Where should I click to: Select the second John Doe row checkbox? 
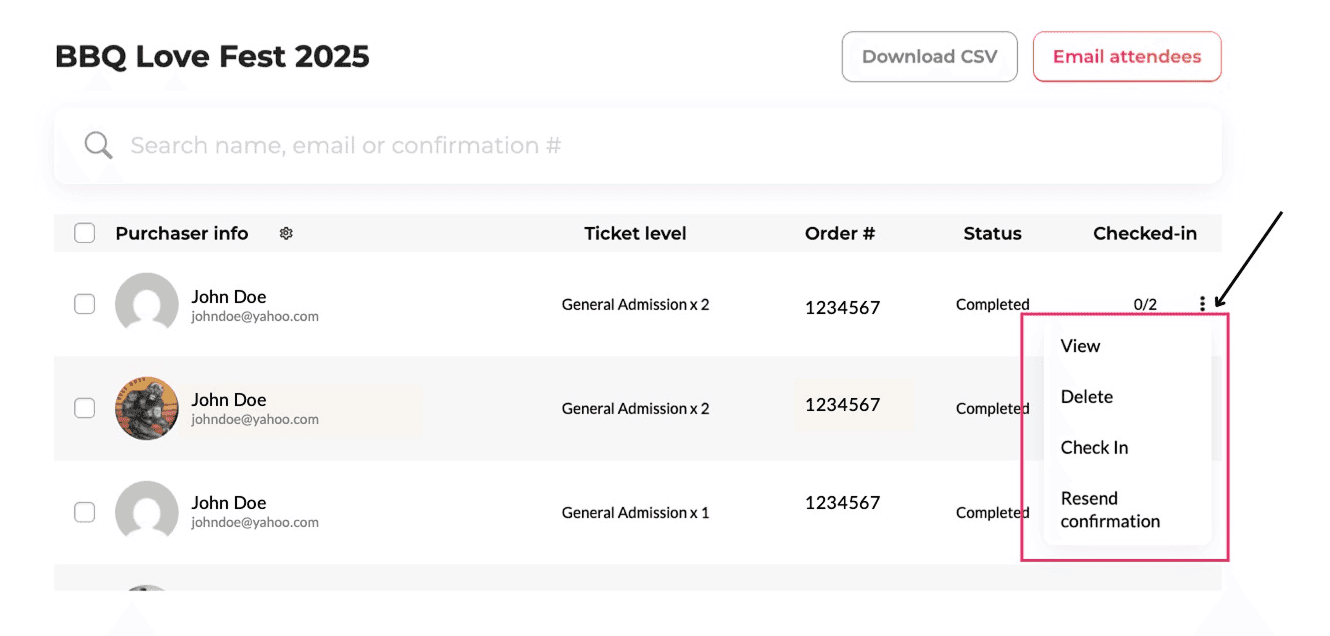click(x=85, y=408)
